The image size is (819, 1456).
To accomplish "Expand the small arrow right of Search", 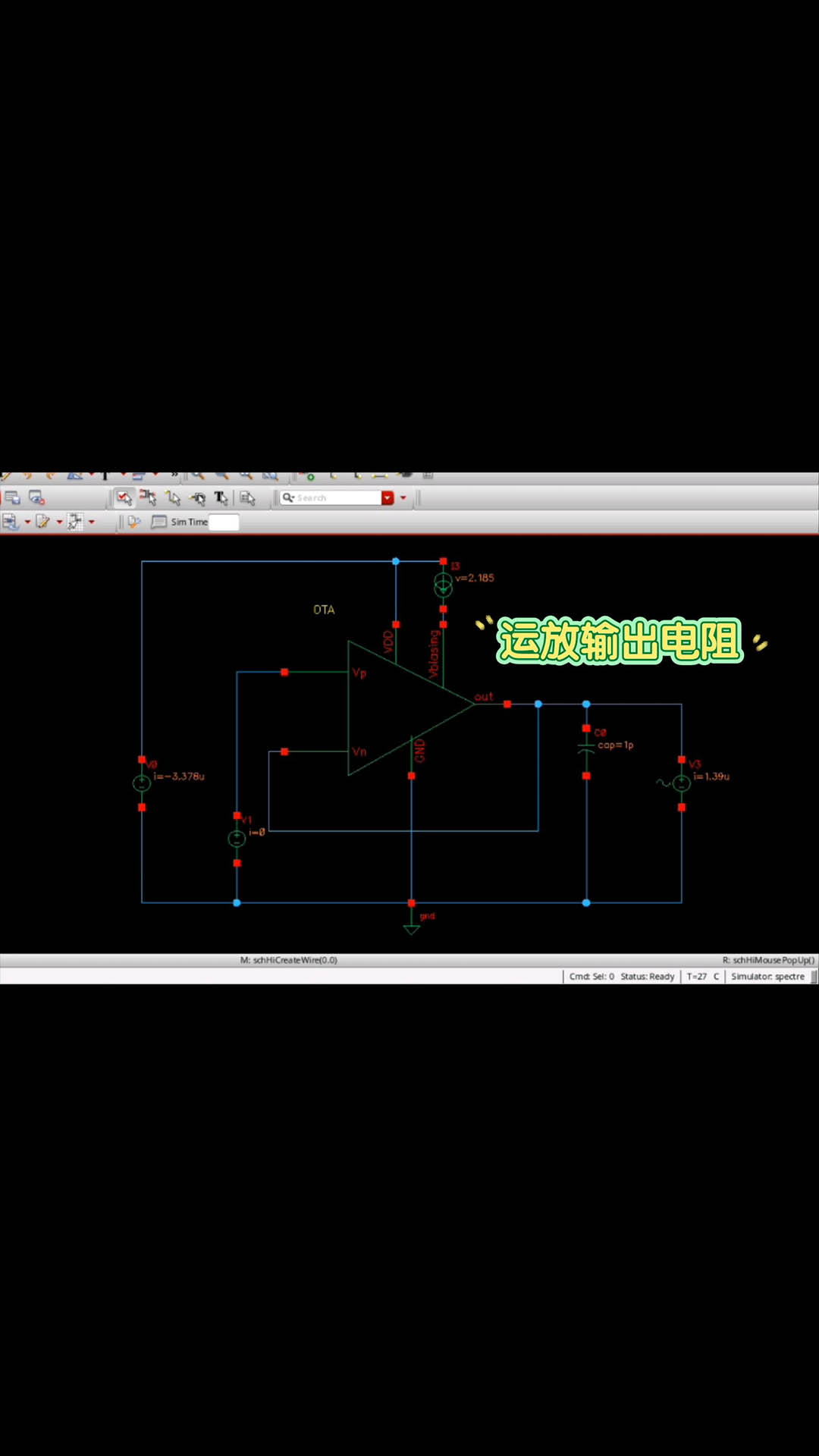I will tap(403, 498).
